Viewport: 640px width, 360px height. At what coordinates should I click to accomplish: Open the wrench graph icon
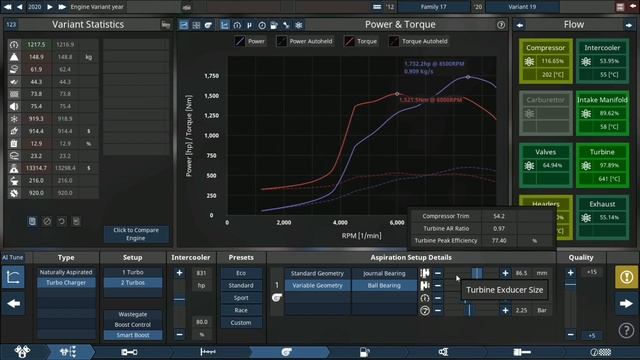286,25
